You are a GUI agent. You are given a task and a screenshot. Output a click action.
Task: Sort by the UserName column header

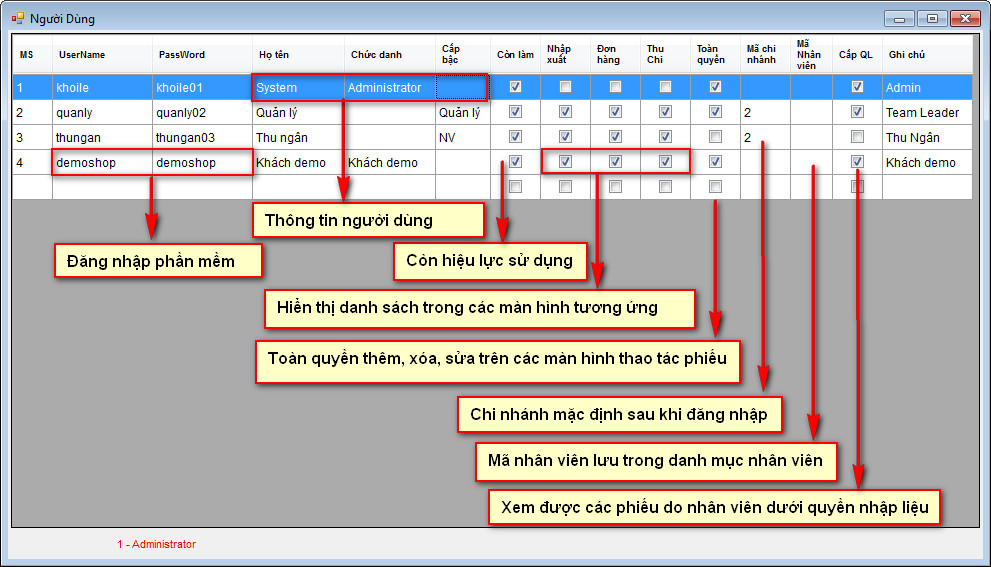tap(102, 54)
